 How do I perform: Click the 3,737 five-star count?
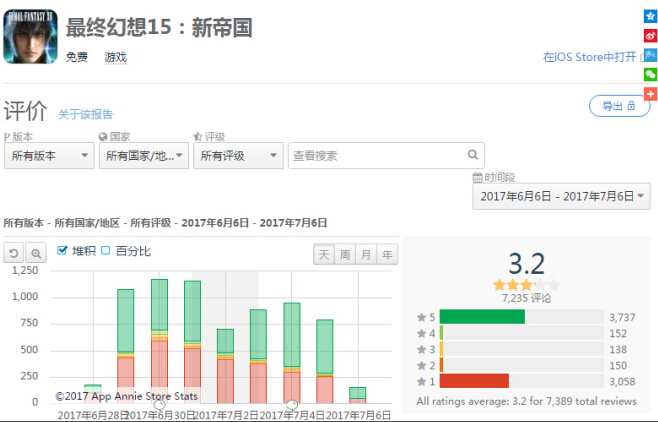tap(622, 317)
